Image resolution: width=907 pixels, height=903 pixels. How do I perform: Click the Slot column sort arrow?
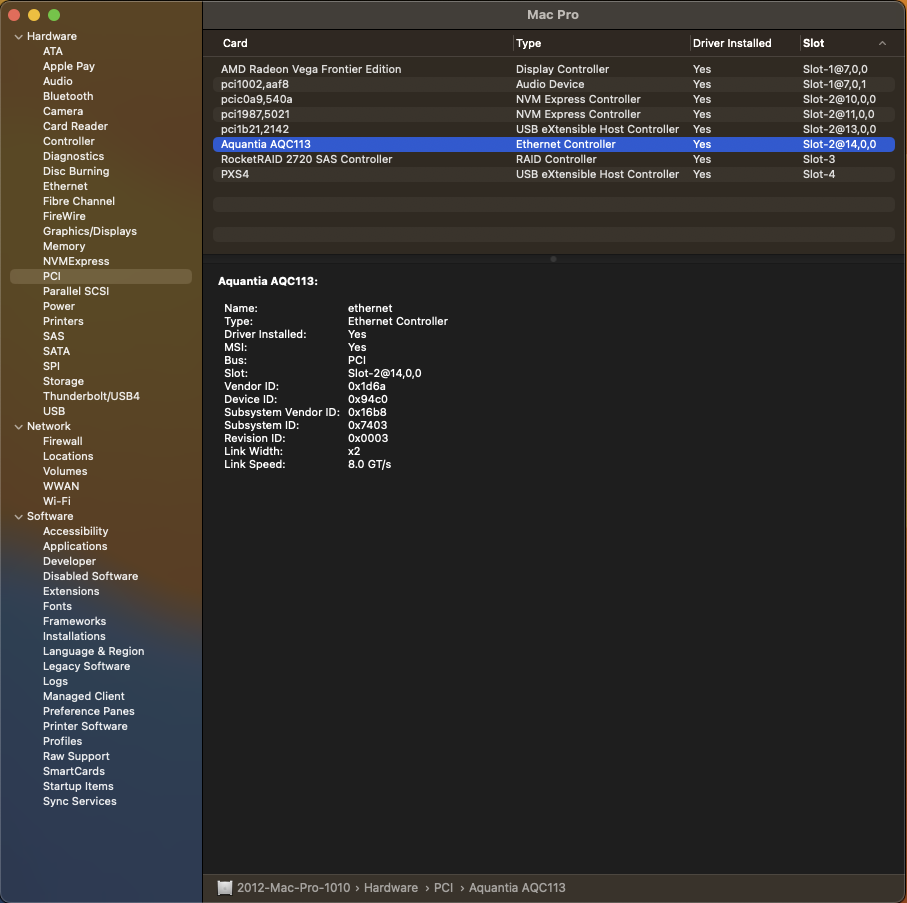coord(882,43)
